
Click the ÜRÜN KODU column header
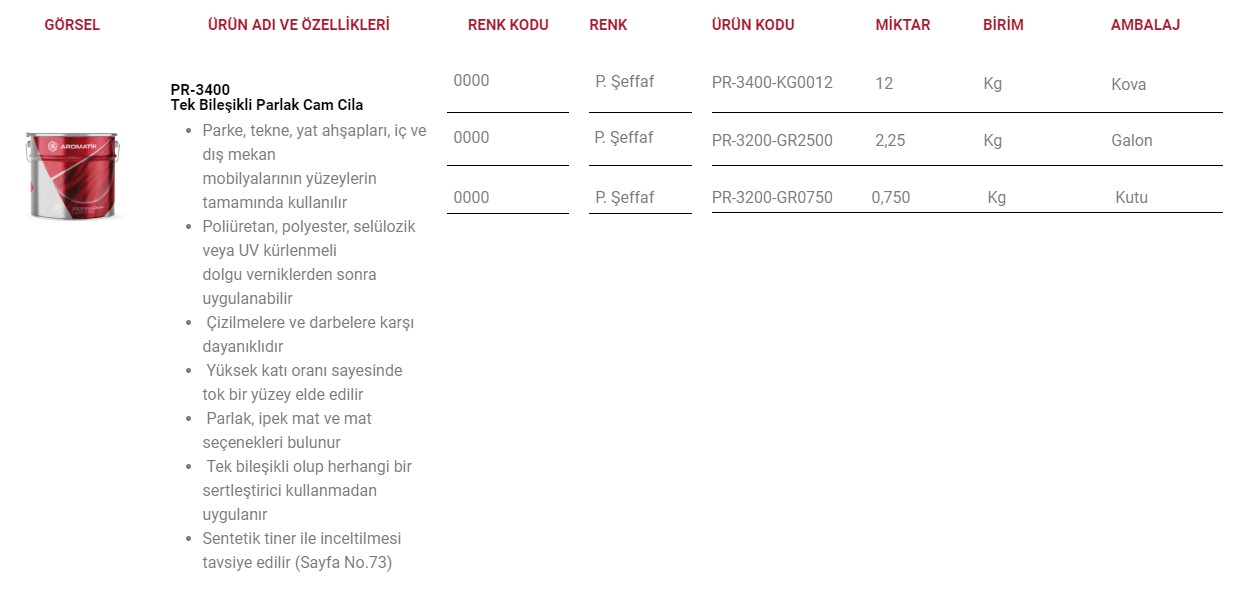753,25
